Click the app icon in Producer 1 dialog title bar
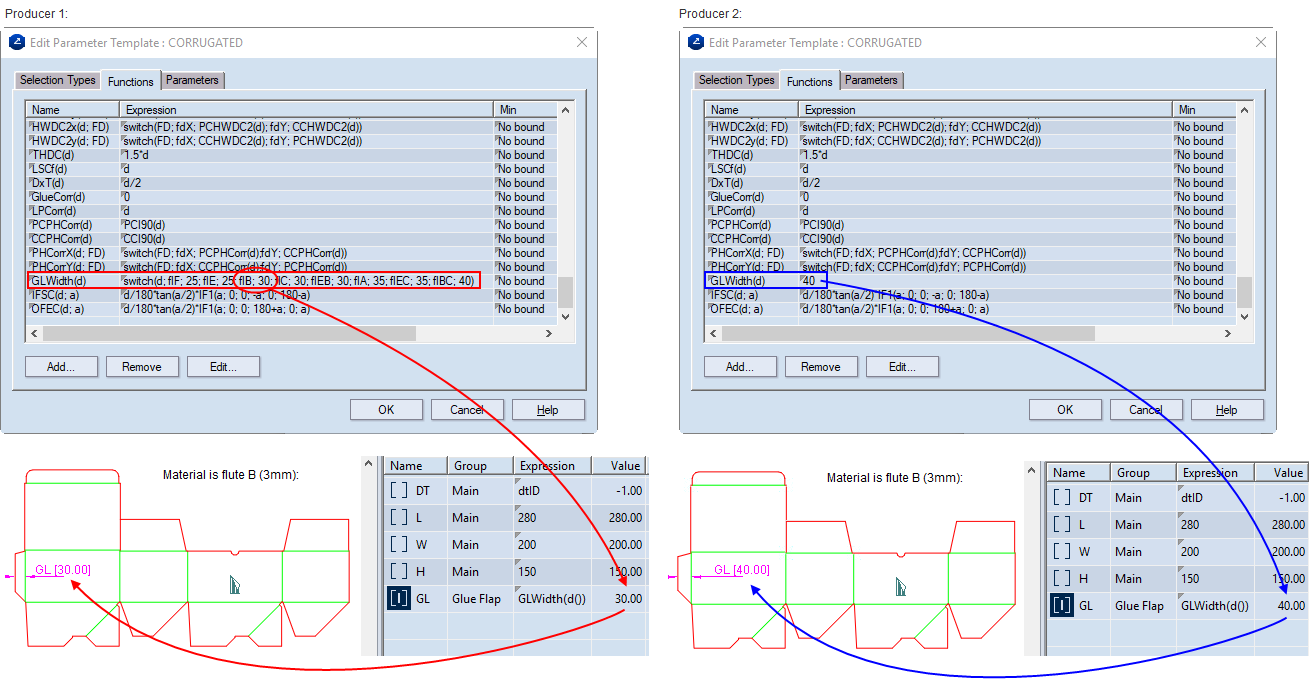The width and height of the screenshot is (1309, 687). pyautogui.click(x=16, y=43)
